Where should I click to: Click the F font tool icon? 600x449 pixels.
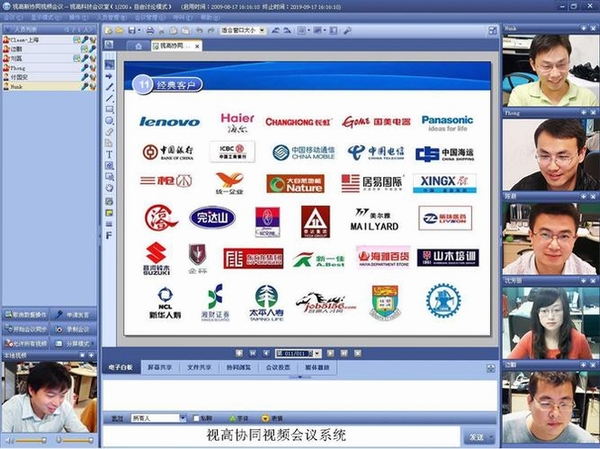click(109, 235)
